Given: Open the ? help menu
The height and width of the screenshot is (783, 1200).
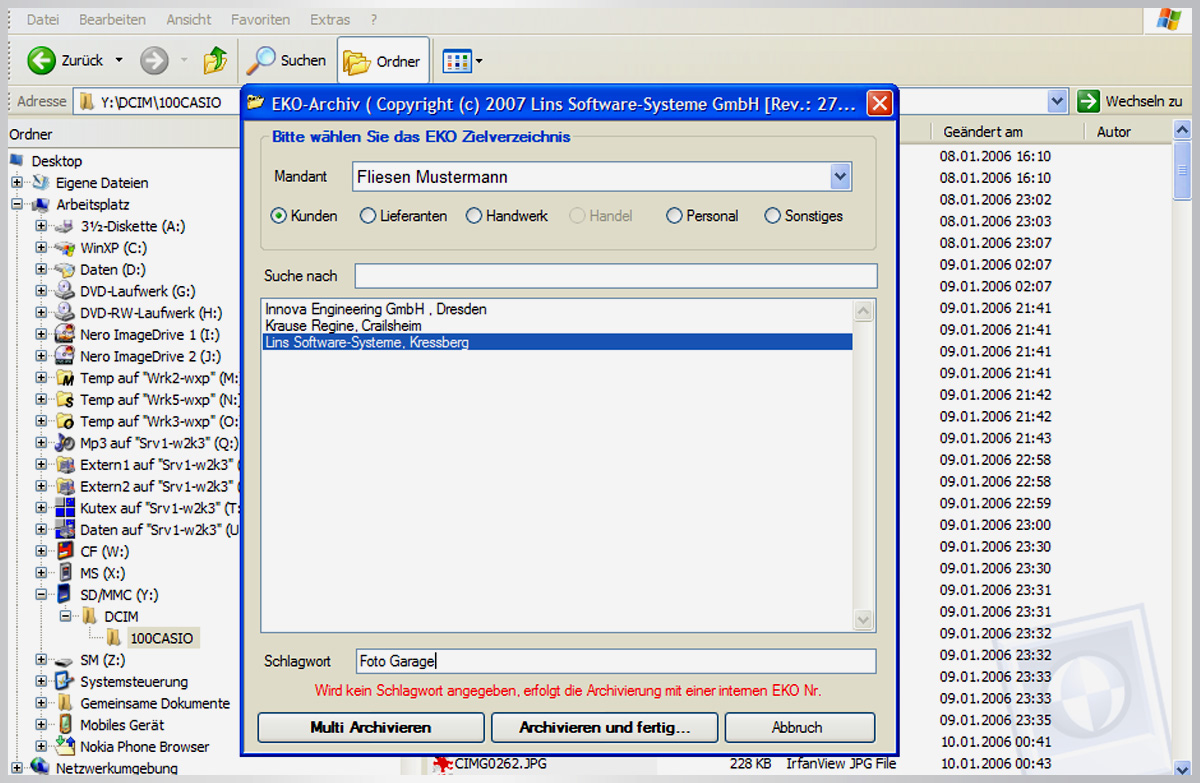Looking at the screenshot, I should tap(373, 20).
